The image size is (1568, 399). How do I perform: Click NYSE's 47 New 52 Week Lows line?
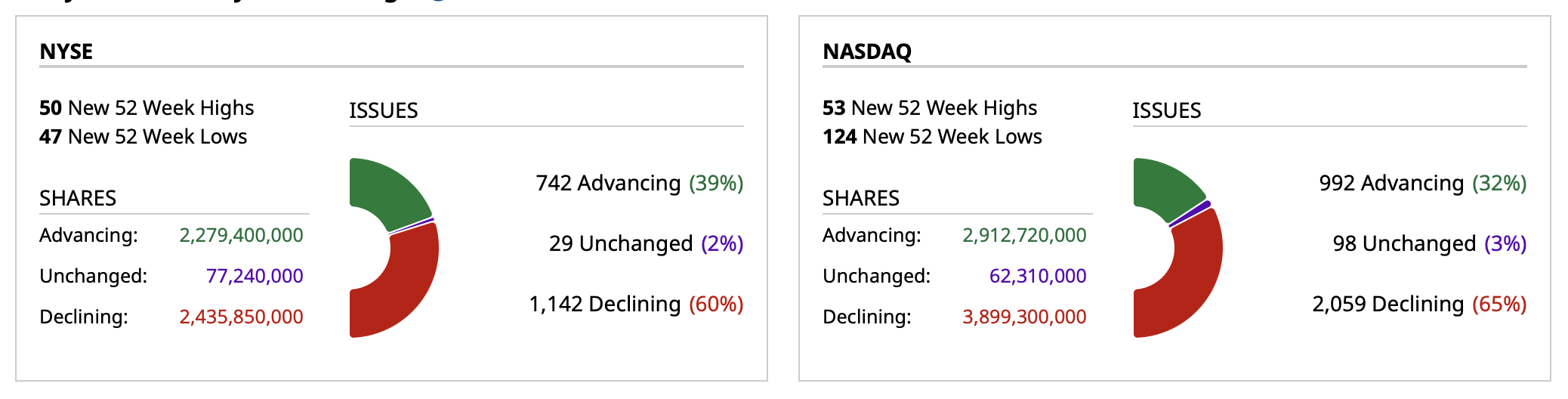144,137
